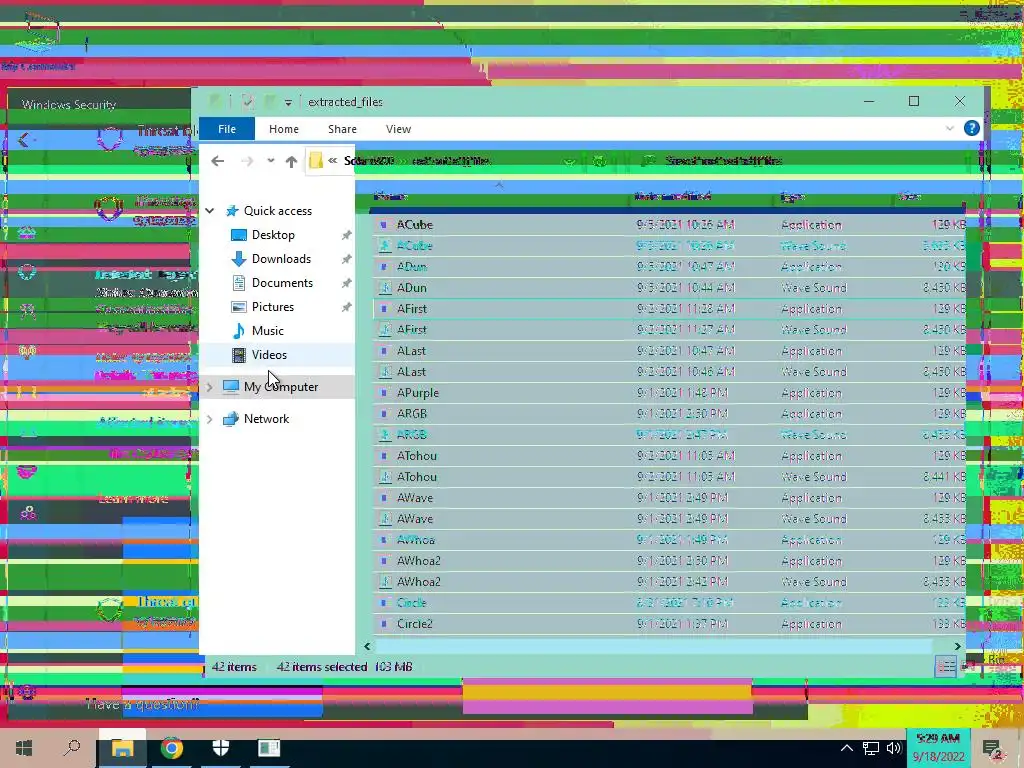Viewport: 1024px width, 768px height.
Task: Launch Google Chrome from the taskbar
Action: coord(171,748)
